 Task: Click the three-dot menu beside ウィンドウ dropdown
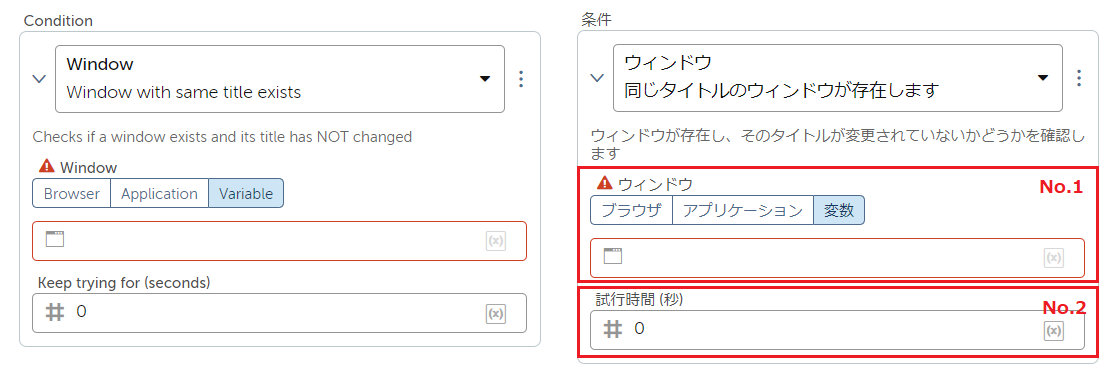tap(1079, 78)
